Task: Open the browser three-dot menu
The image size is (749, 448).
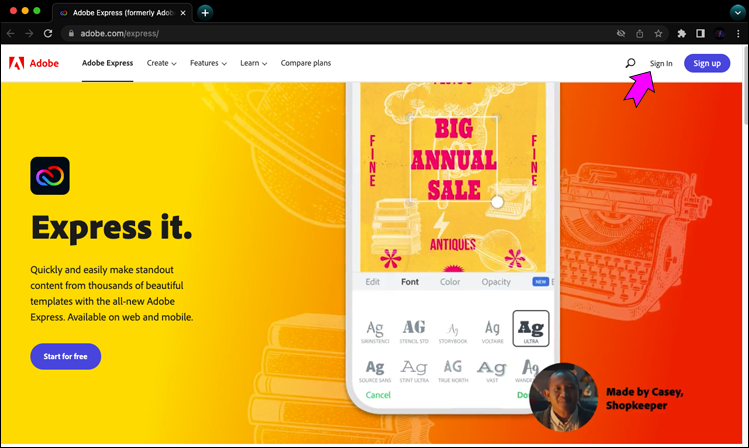Action: (x=738, y=33)
